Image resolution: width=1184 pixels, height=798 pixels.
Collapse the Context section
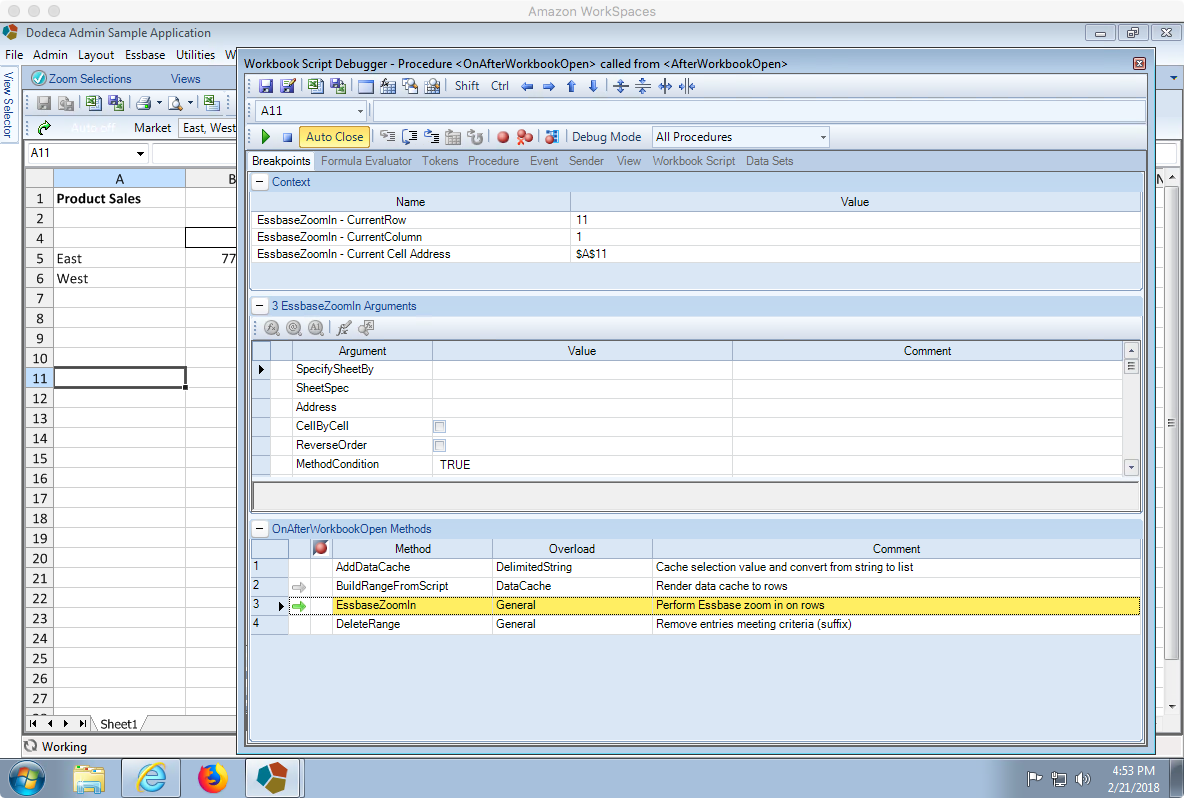pos(260,182)
